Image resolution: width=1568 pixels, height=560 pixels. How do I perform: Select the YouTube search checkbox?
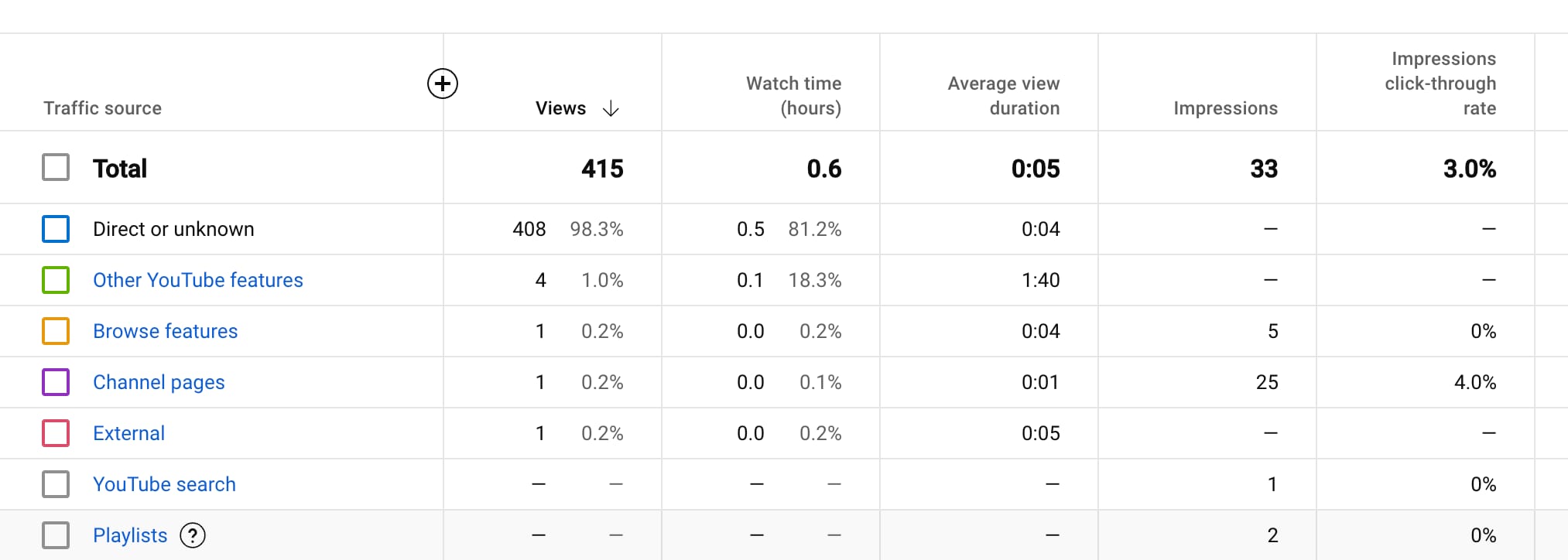click(56, 484)
